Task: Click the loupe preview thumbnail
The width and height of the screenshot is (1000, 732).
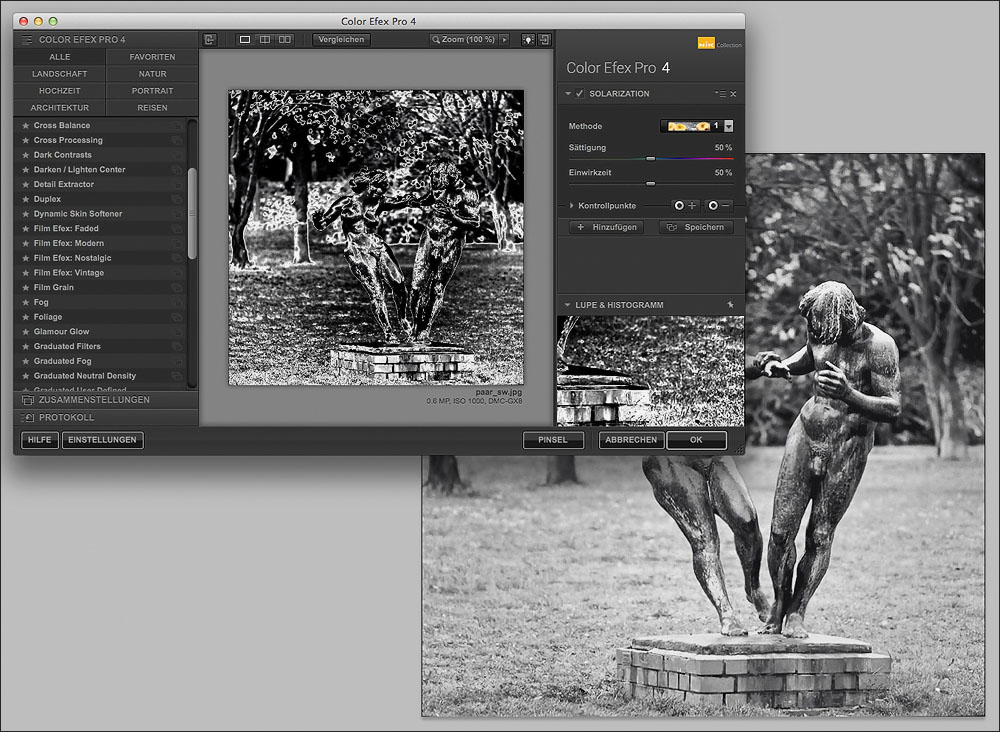Action: point(651,370)
